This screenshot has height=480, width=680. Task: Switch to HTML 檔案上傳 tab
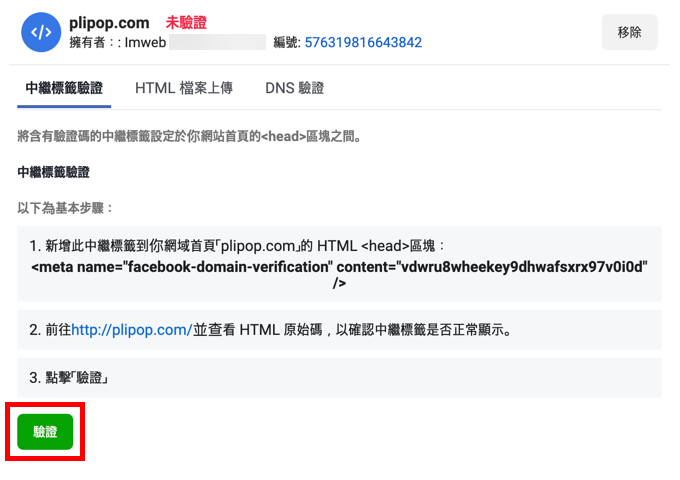(x=184, y=88)
